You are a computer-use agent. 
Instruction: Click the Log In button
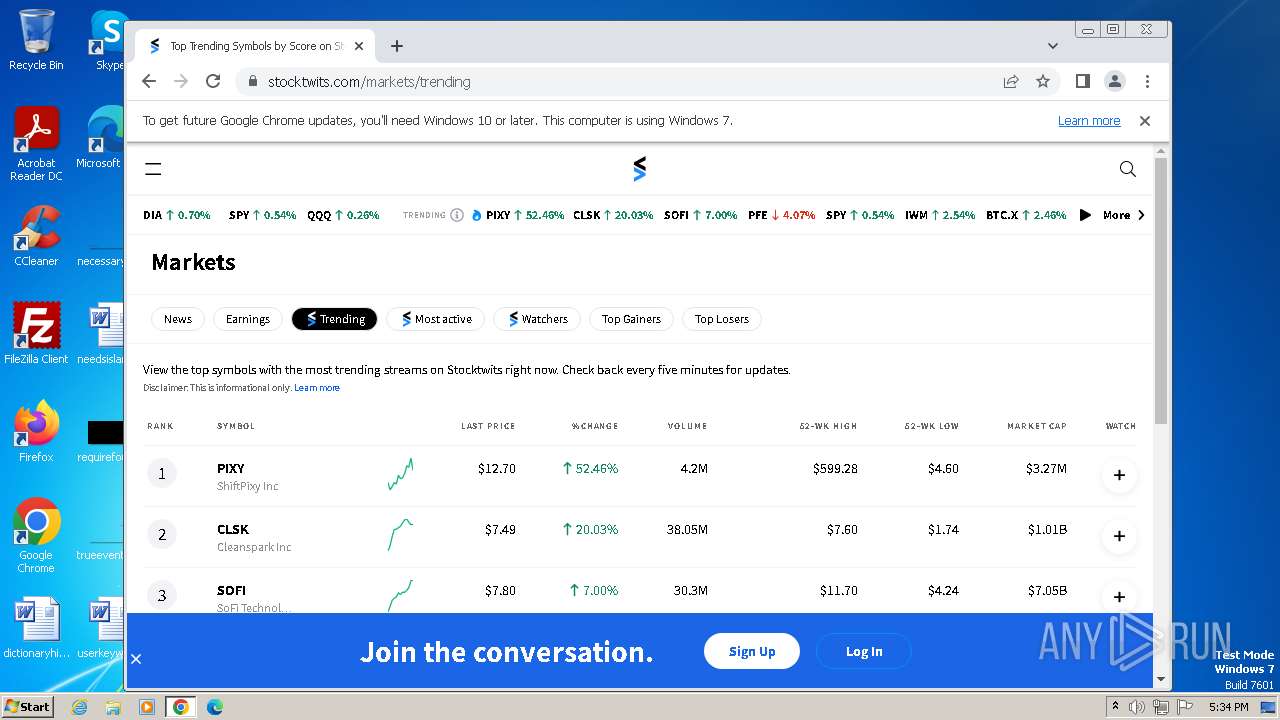point(864,652)
